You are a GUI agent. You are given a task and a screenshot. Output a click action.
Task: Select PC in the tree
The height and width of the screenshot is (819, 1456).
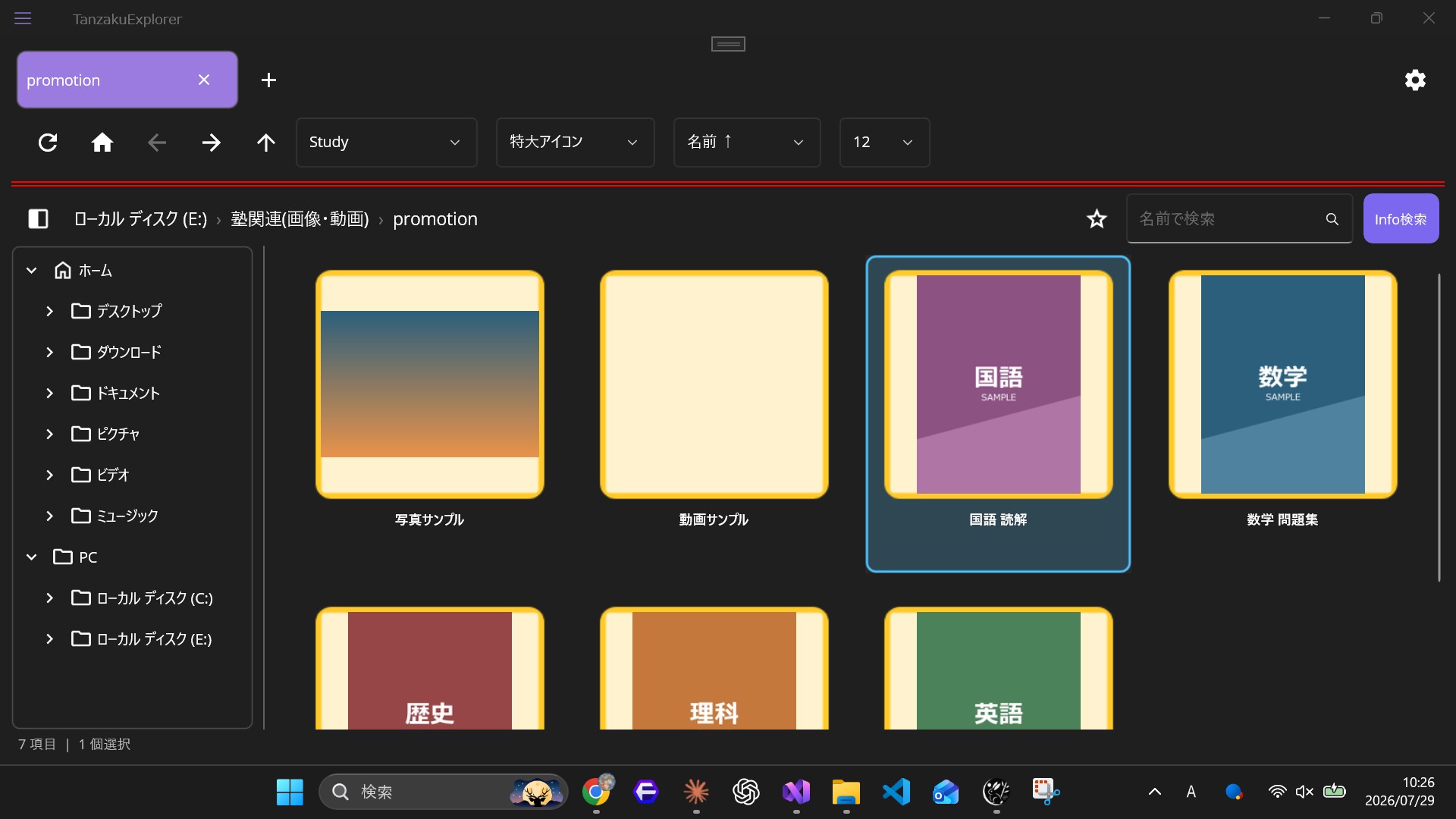click(75, 557)
